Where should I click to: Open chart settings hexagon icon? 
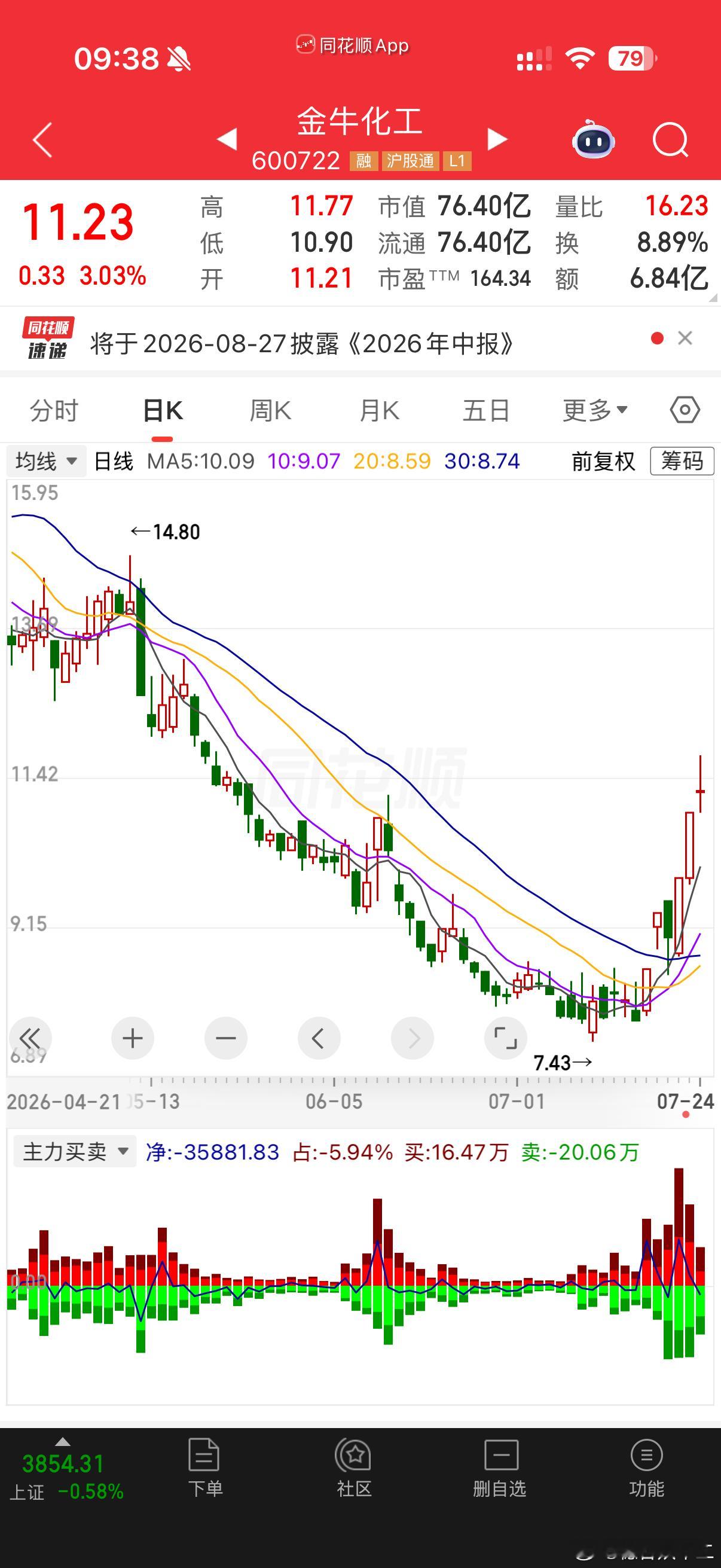pos(685,410)
